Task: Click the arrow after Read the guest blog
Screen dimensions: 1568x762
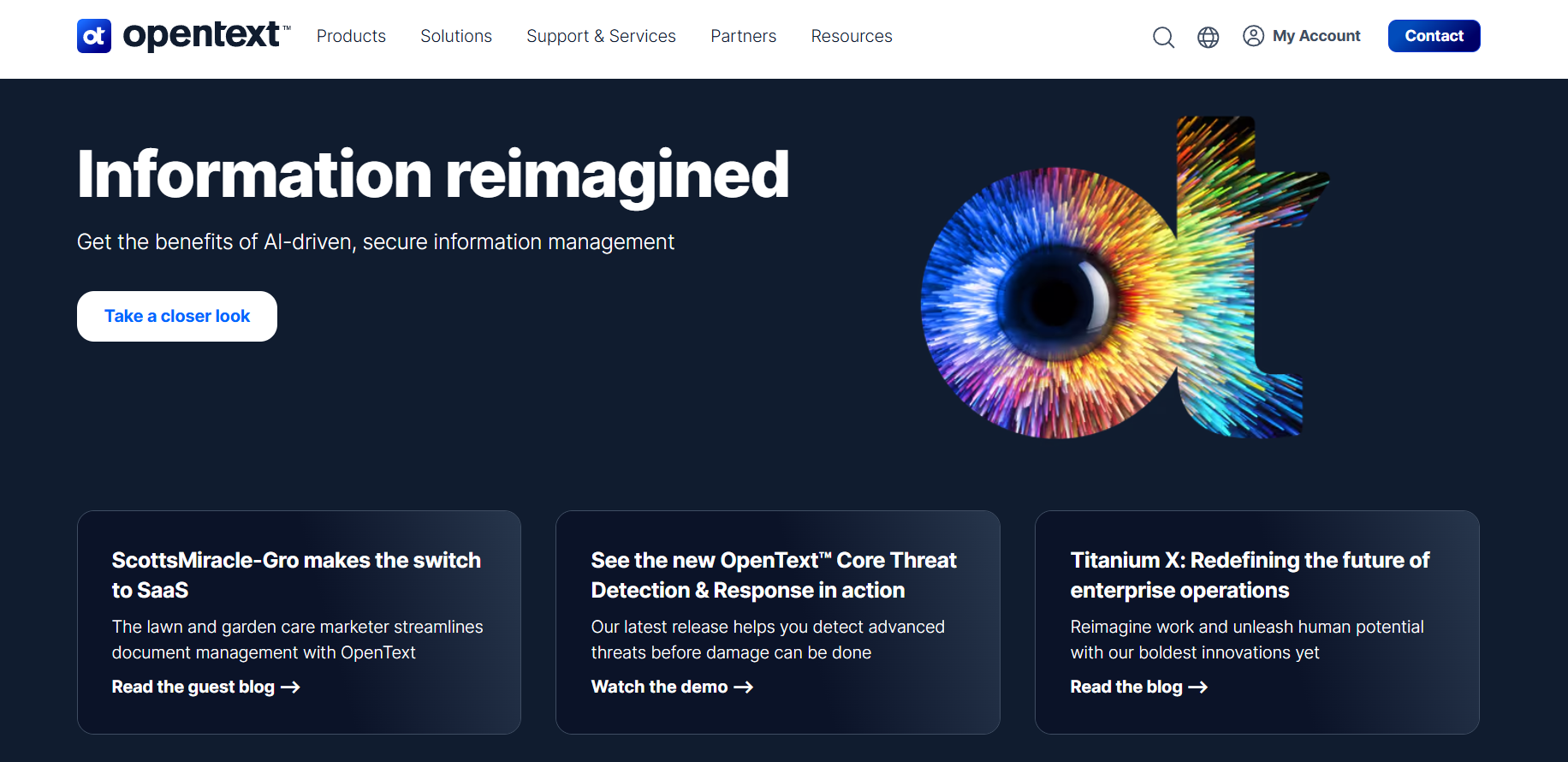Action: pos(290,688)
